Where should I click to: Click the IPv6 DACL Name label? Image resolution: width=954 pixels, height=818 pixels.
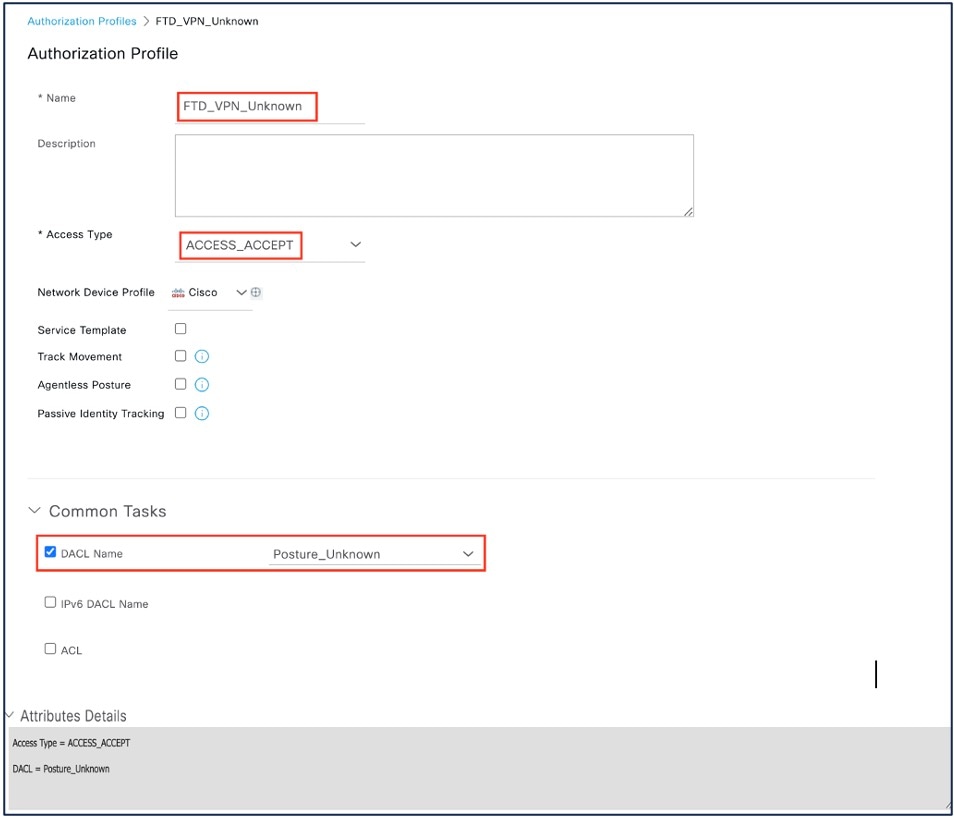105,604
